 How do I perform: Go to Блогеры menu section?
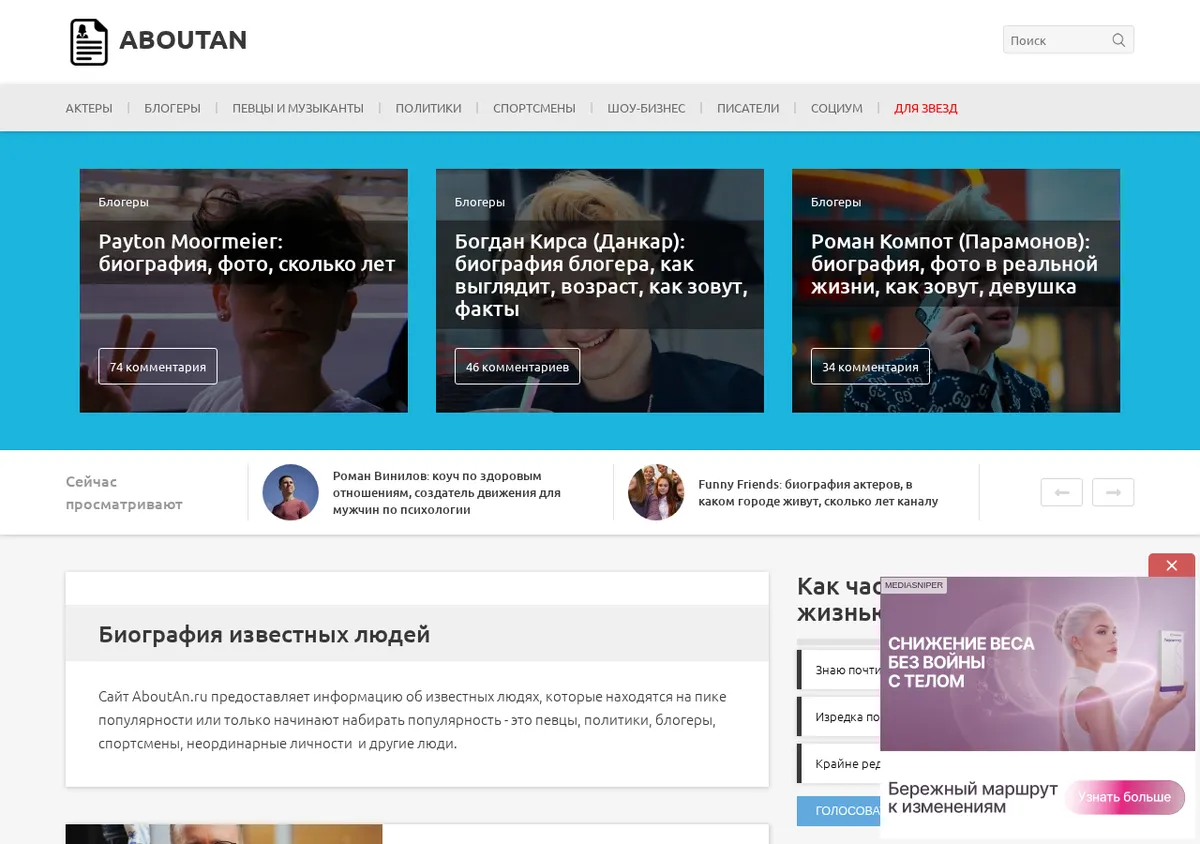pos(172,108)
